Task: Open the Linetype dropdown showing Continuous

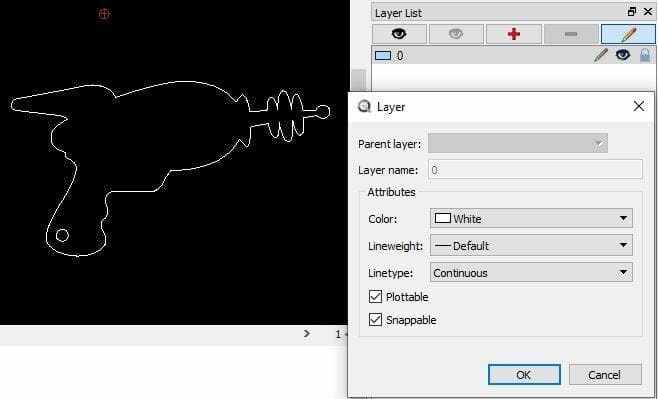Action: click(531, 272)
